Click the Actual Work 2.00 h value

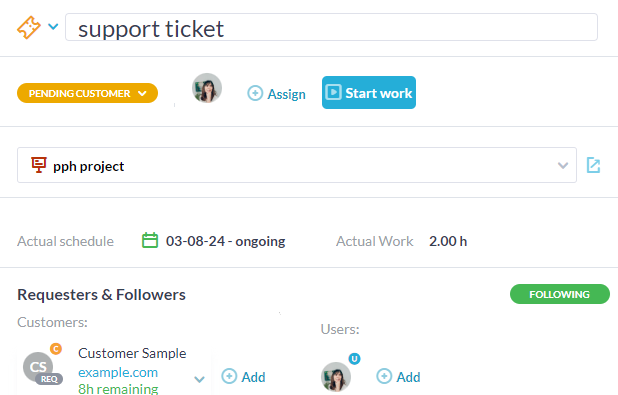click(448, 241)
